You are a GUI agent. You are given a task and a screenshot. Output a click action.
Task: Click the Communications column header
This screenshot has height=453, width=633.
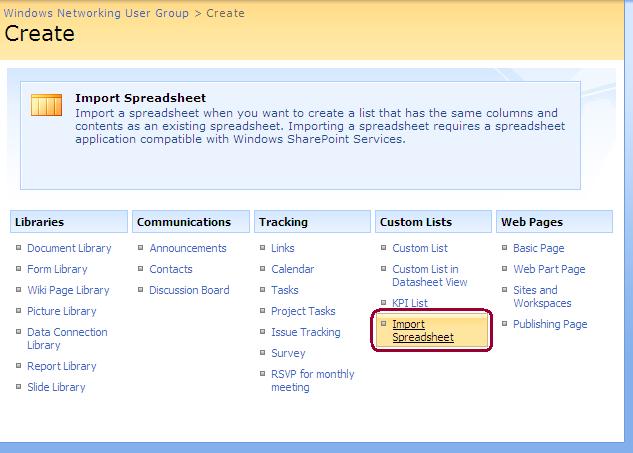point(191,222)
